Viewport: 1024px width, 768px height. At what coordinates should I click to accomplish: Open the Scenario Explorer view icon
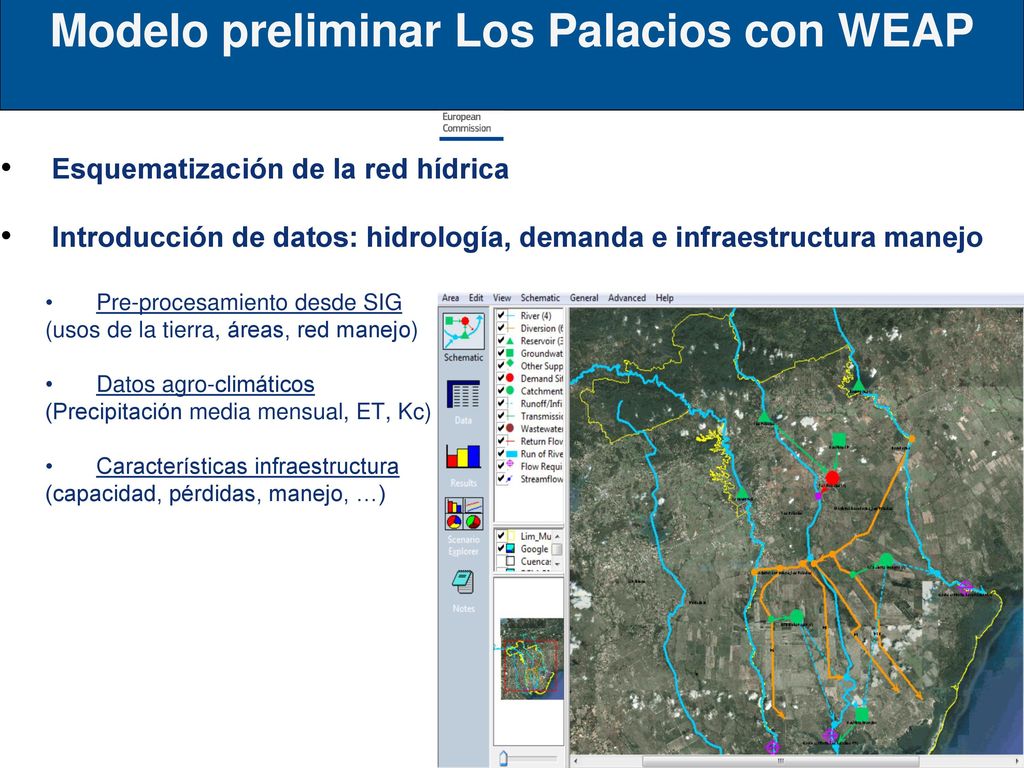click(x=464, y=513)
